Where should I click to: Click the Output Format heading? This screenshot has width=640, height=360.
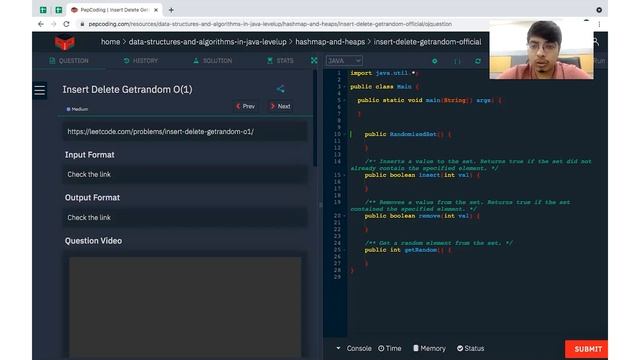click(x=92, y=198)
